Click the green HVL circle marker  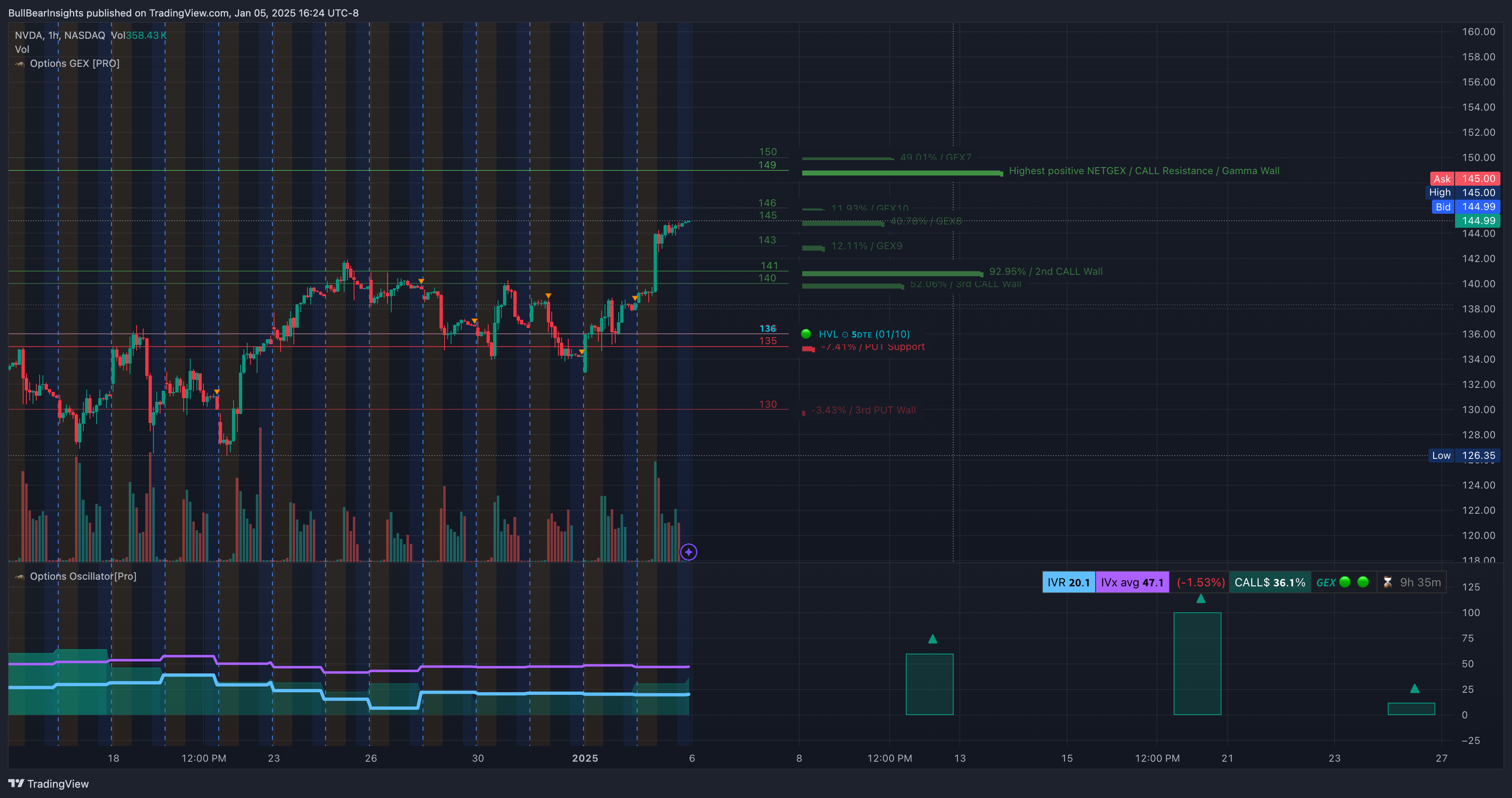pos(806,334)
